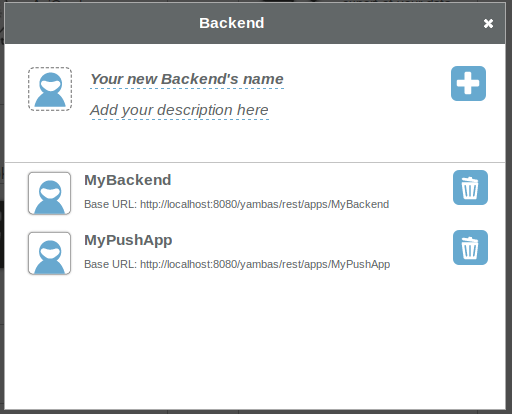Open the MyBackend avatar icon
Image resolution: width=512 pixels, height=414 pixels.
50,193
